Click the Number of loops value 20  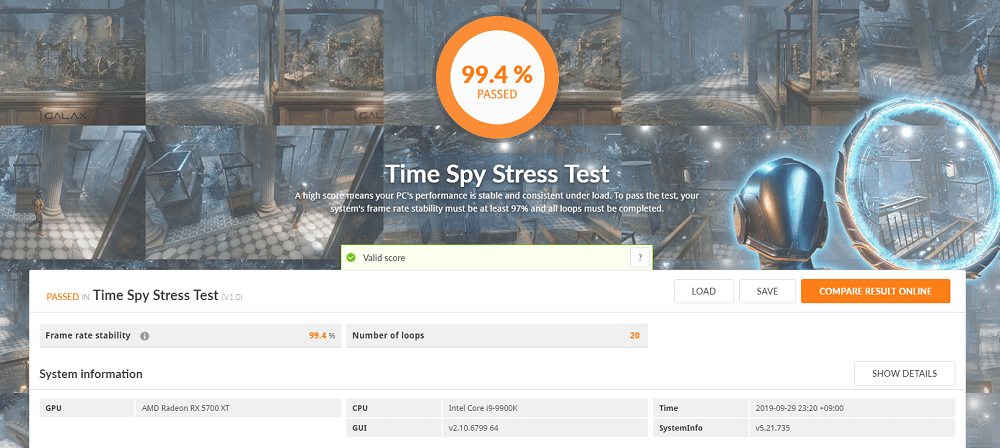tap(635, 335)
